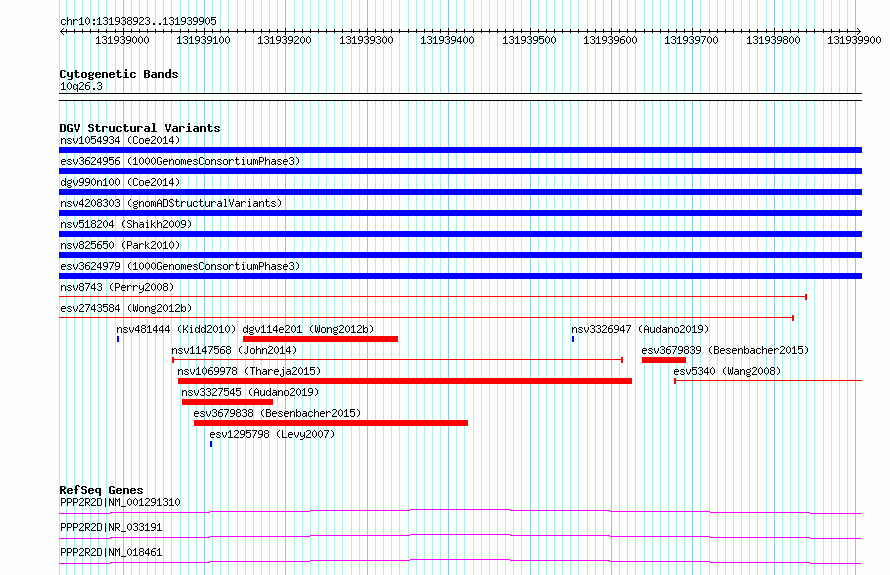Click ruler position 131939400
This screenshot has width=890, height=575.
coord(447,40)
